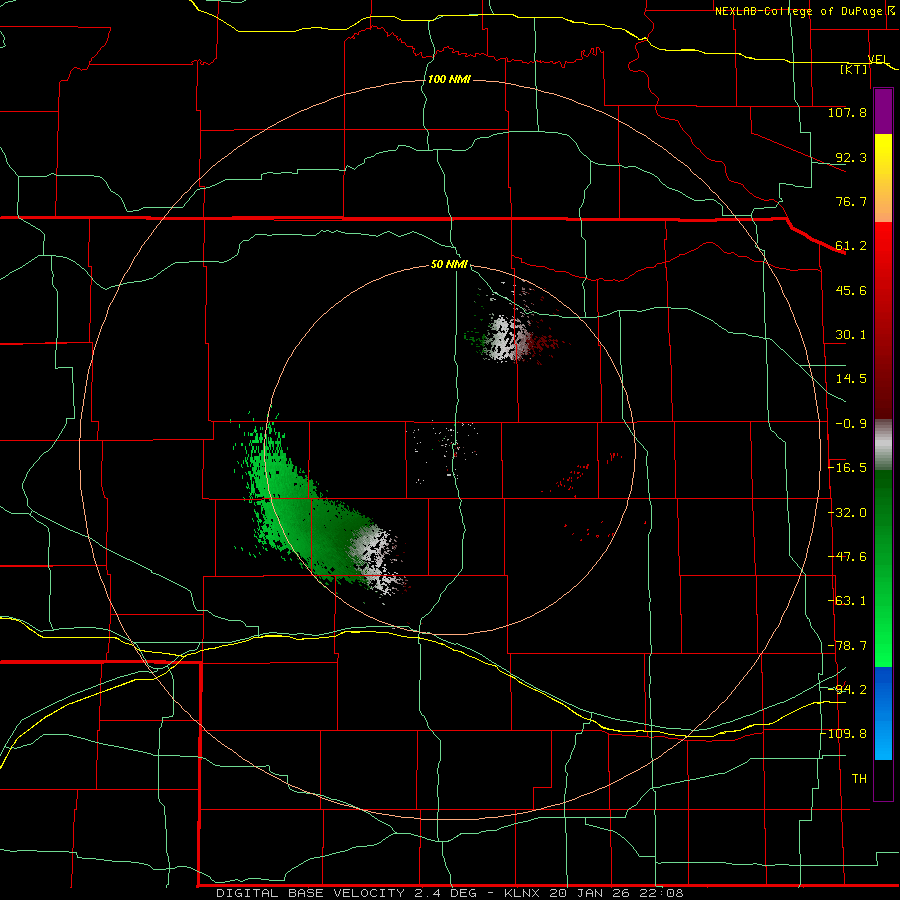Click the blue segment of velocity color bar
Image resolution: width=900 pixels, height=900 pixels.
[x=883, y=713]
